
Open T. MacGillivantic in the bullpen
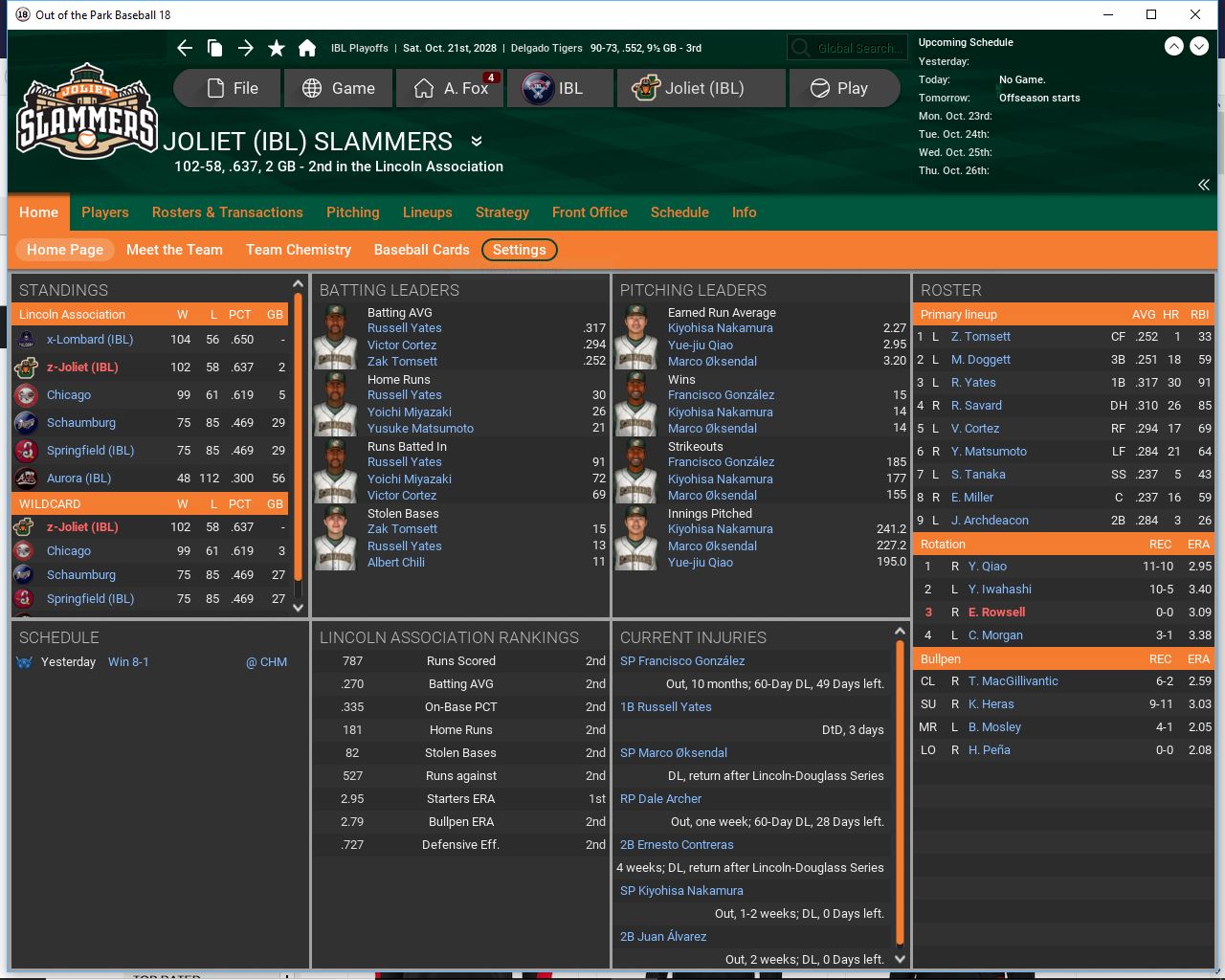(1013, 681)
